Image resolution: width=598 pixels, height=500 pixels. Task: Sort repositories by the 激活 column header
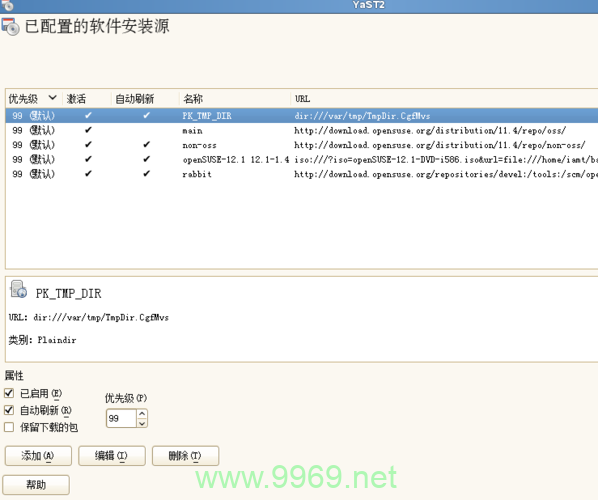(x=76, y=99)
